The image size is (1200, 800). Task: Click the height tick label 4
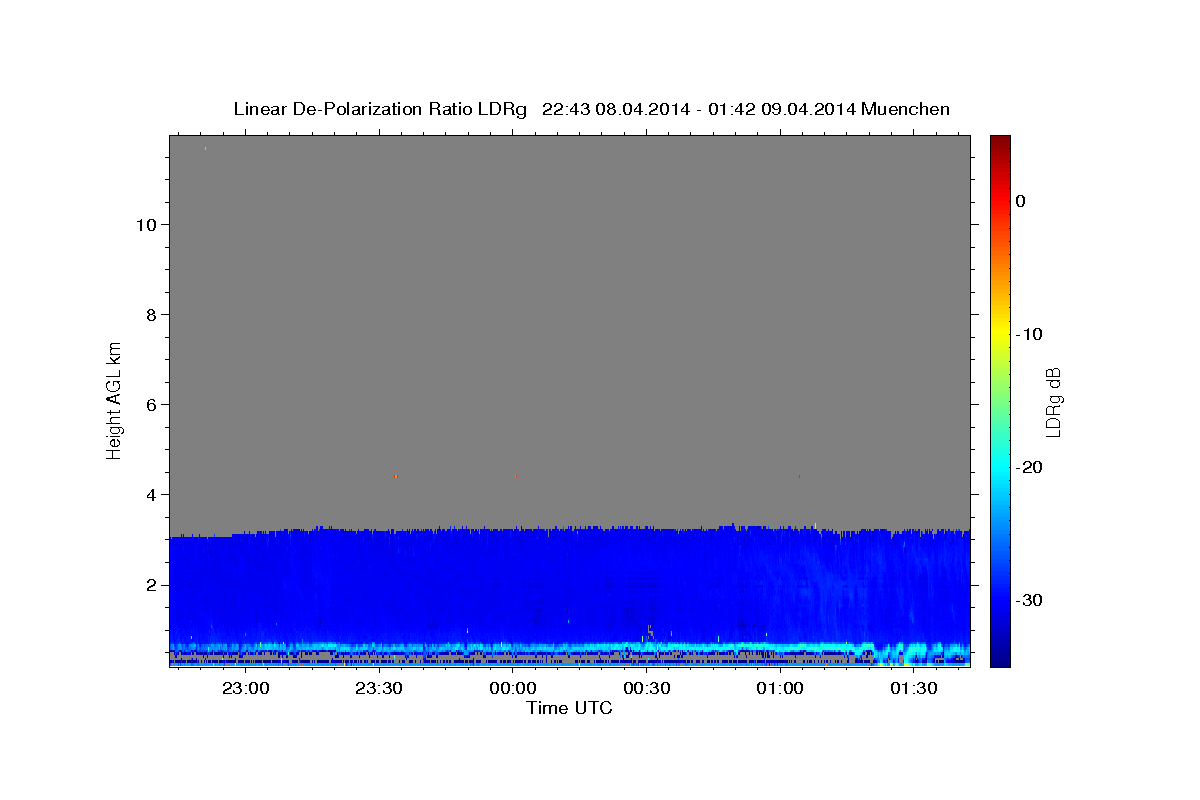[x=149, y=495]
